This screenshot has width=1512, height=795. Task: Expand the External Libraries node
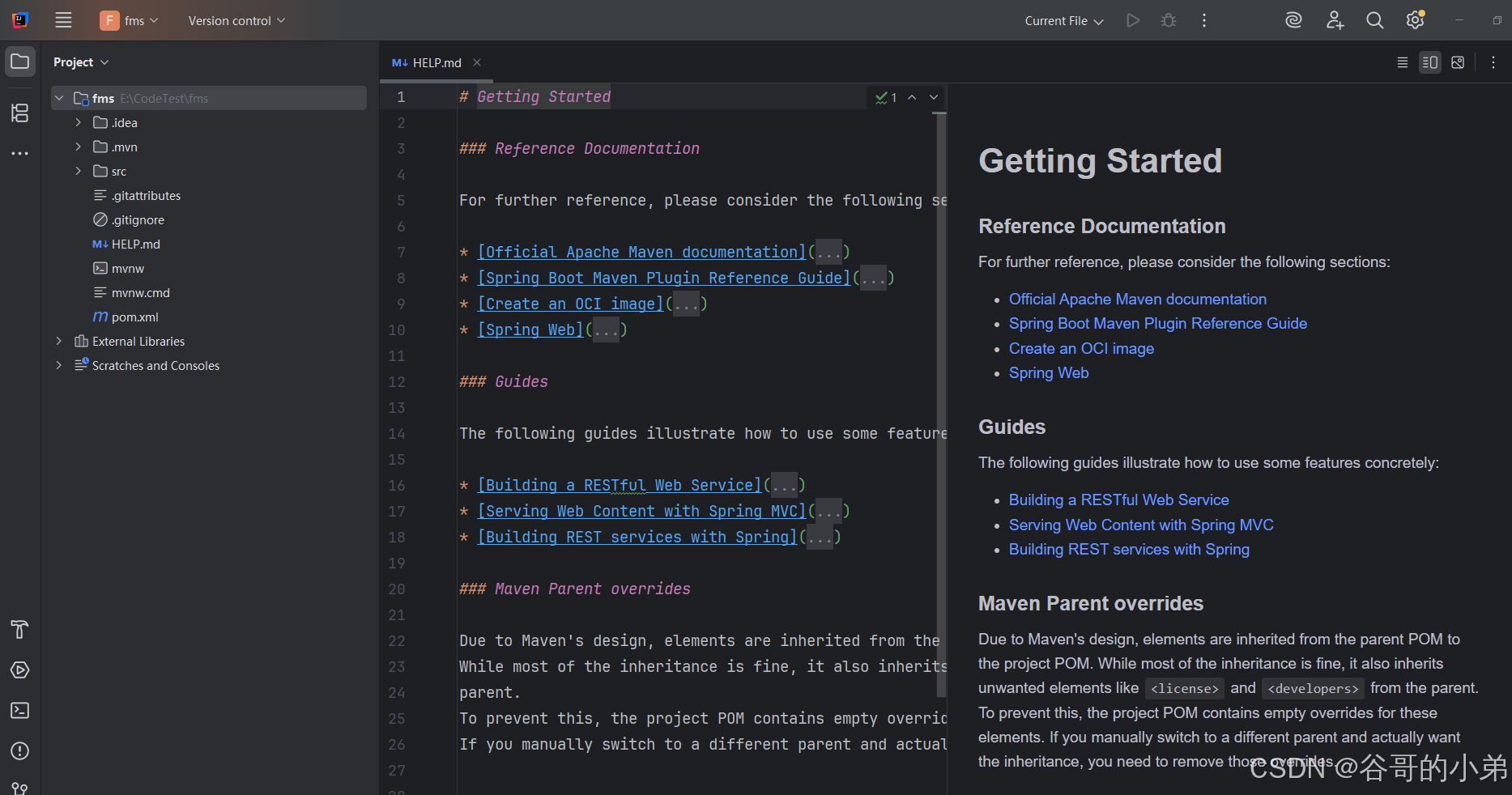point(59,341)
